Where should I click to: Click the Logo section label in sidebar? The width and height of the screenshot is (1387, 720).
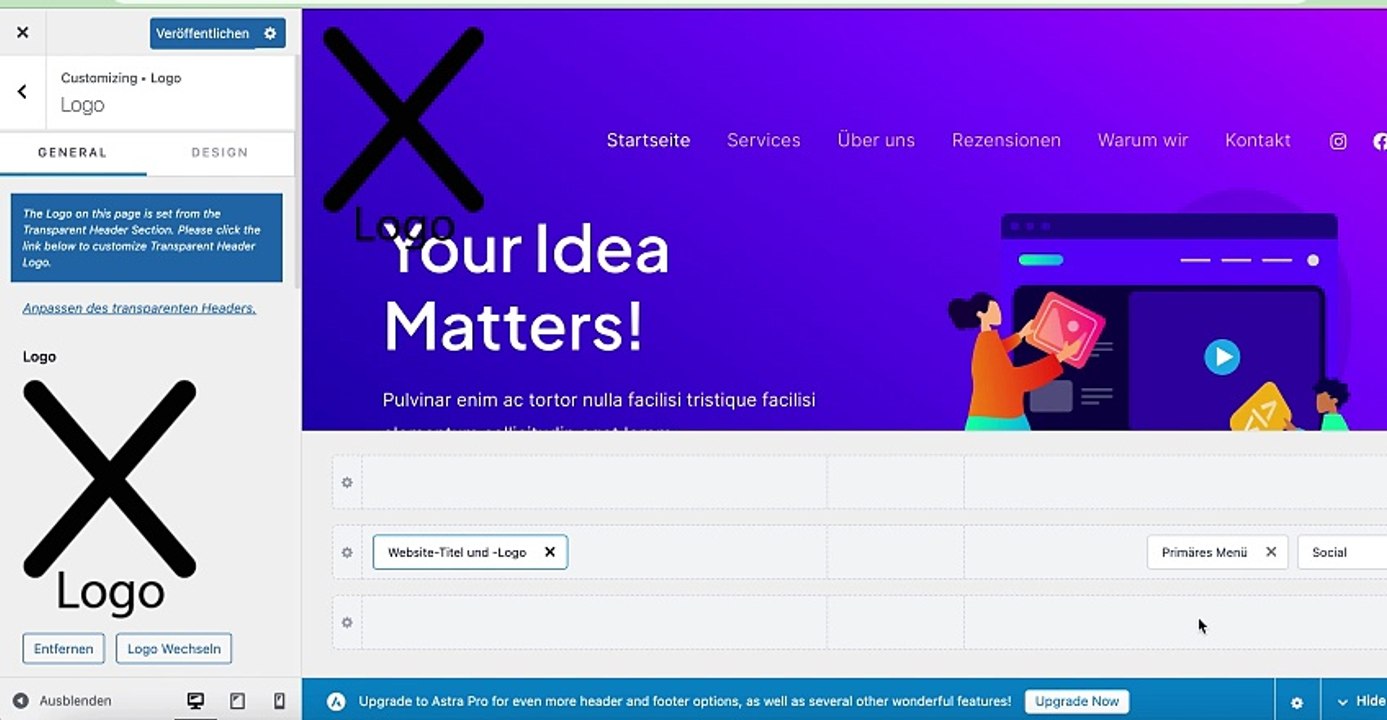click(x=40, y=357)
